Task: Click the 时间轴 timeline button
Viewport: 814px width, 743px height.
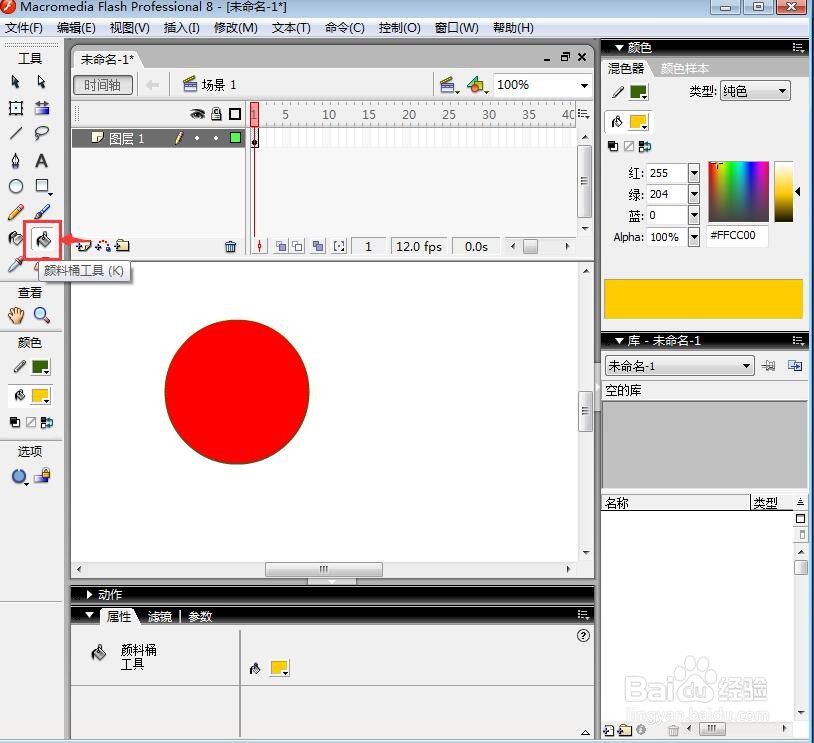Action: click(102, 85)
